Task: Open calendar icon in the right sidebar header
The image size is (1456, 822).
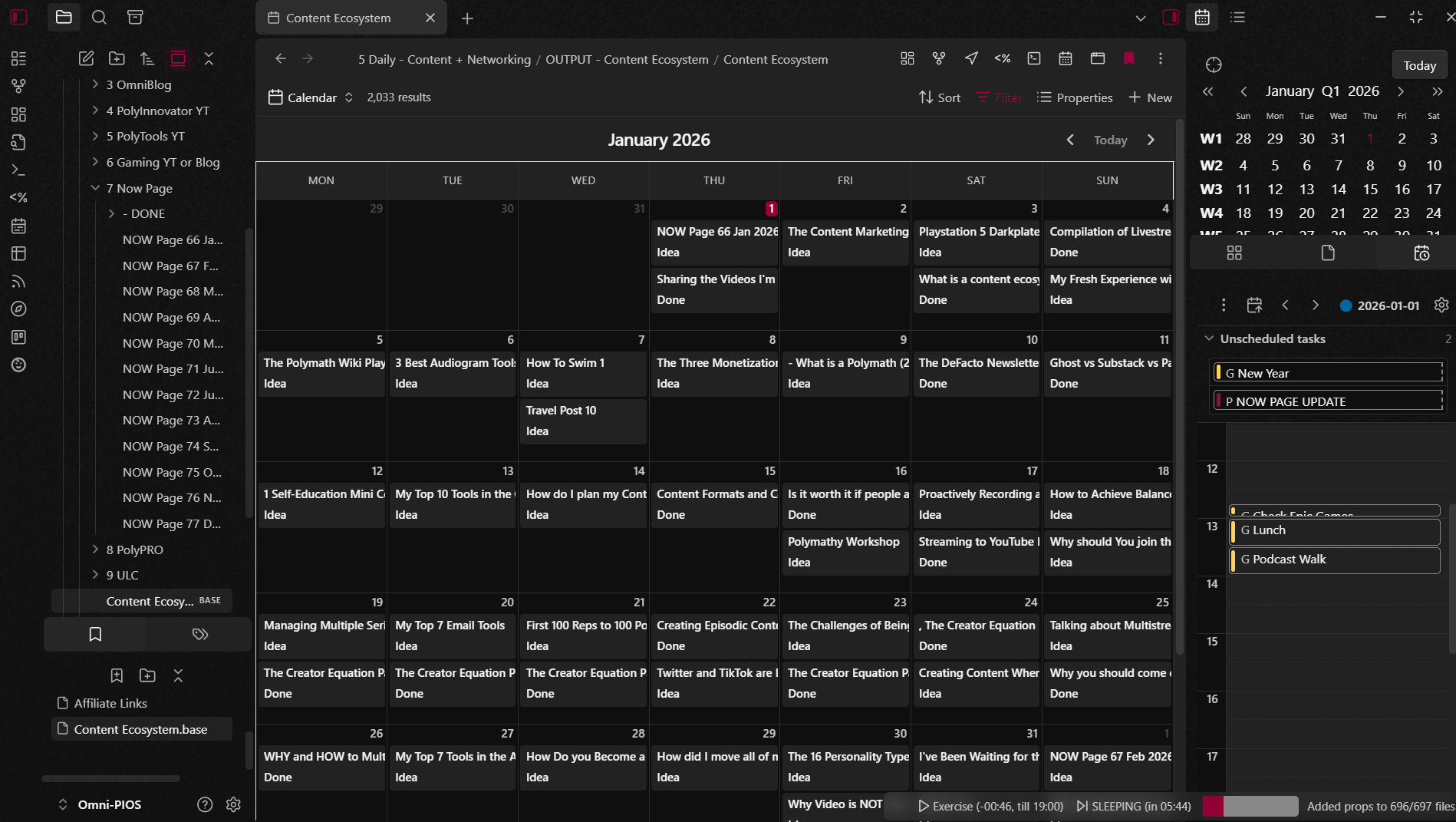Action: [x=1202, y=17]
